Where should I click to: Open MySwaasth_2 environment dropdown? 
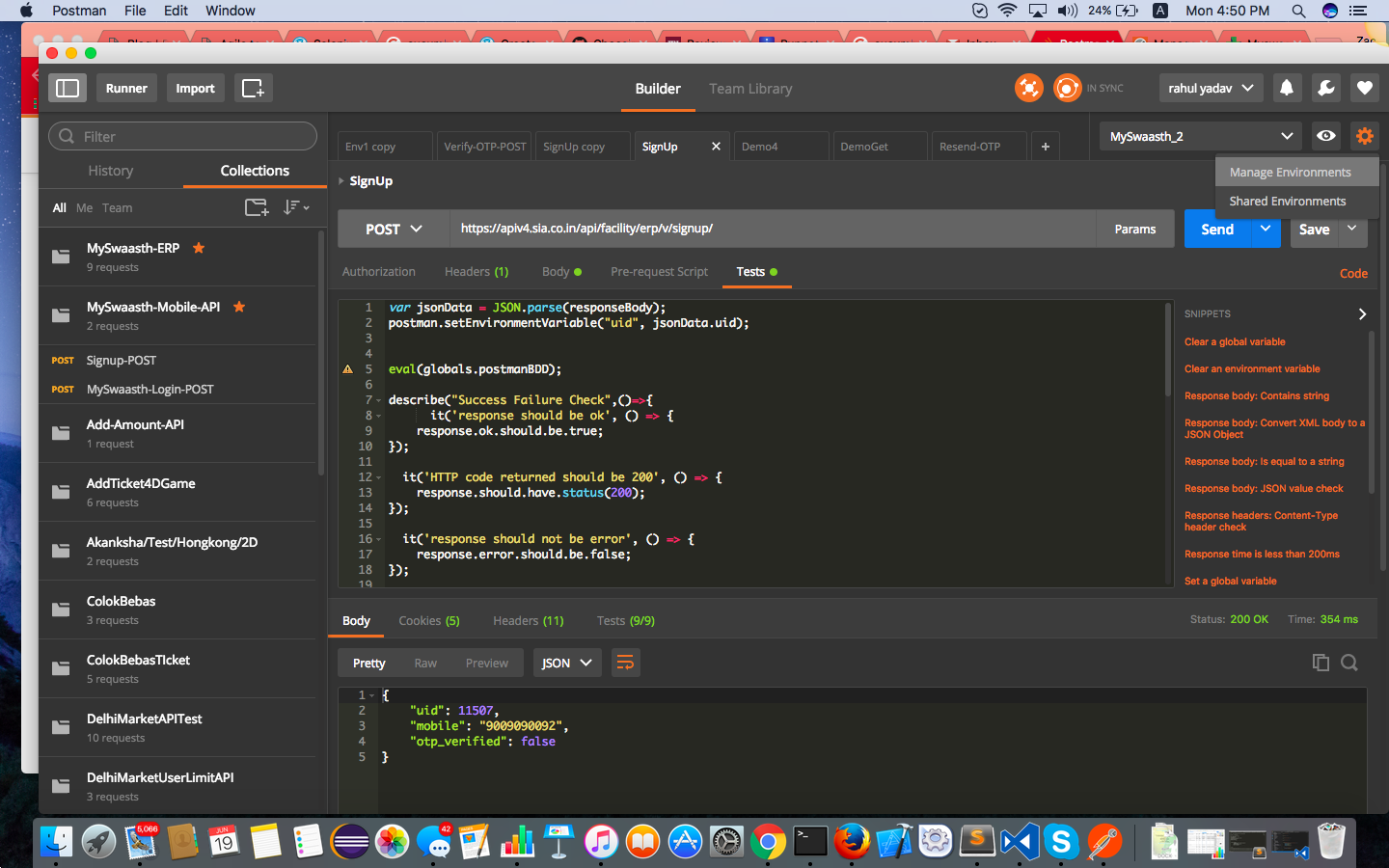(x=1200, y=136)
